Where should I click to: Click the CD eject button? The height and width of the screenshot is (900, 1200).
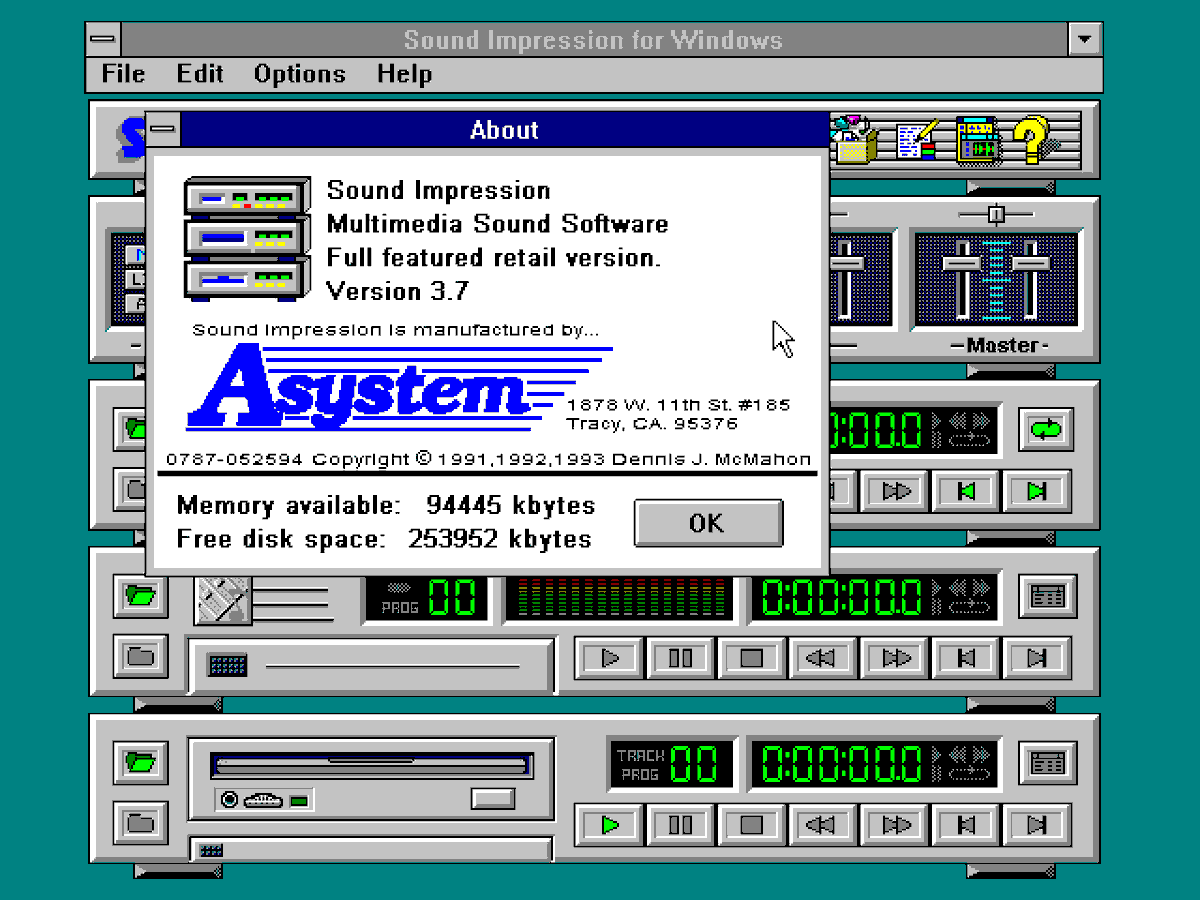pyautogui.click(x=493, y=798)
